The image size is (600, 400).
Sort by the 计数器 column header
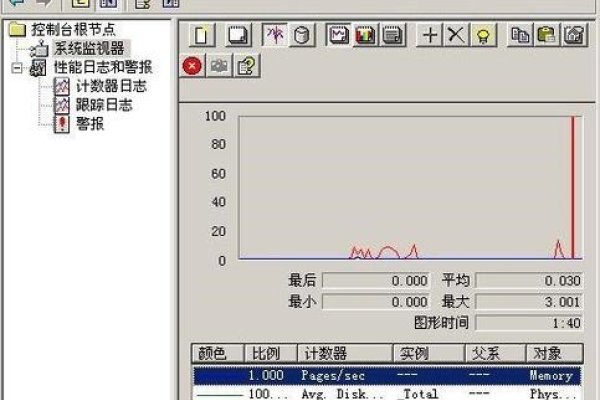(x=346, y=353)
